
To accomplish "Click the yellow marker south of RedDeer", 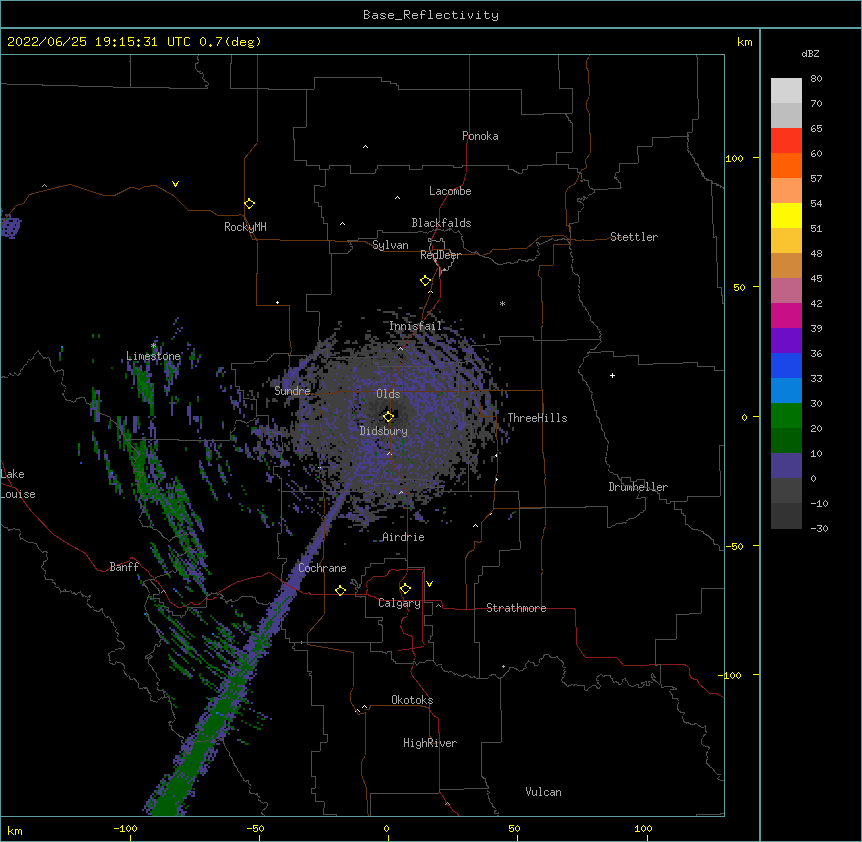I will (x=425, y=281).
